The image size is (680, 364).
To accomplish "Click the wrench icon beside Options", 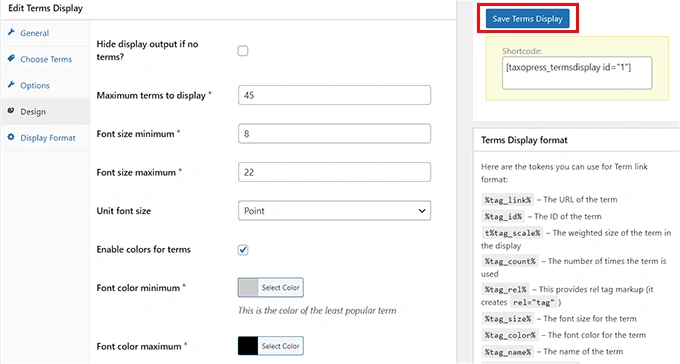I will coord(11,85).
